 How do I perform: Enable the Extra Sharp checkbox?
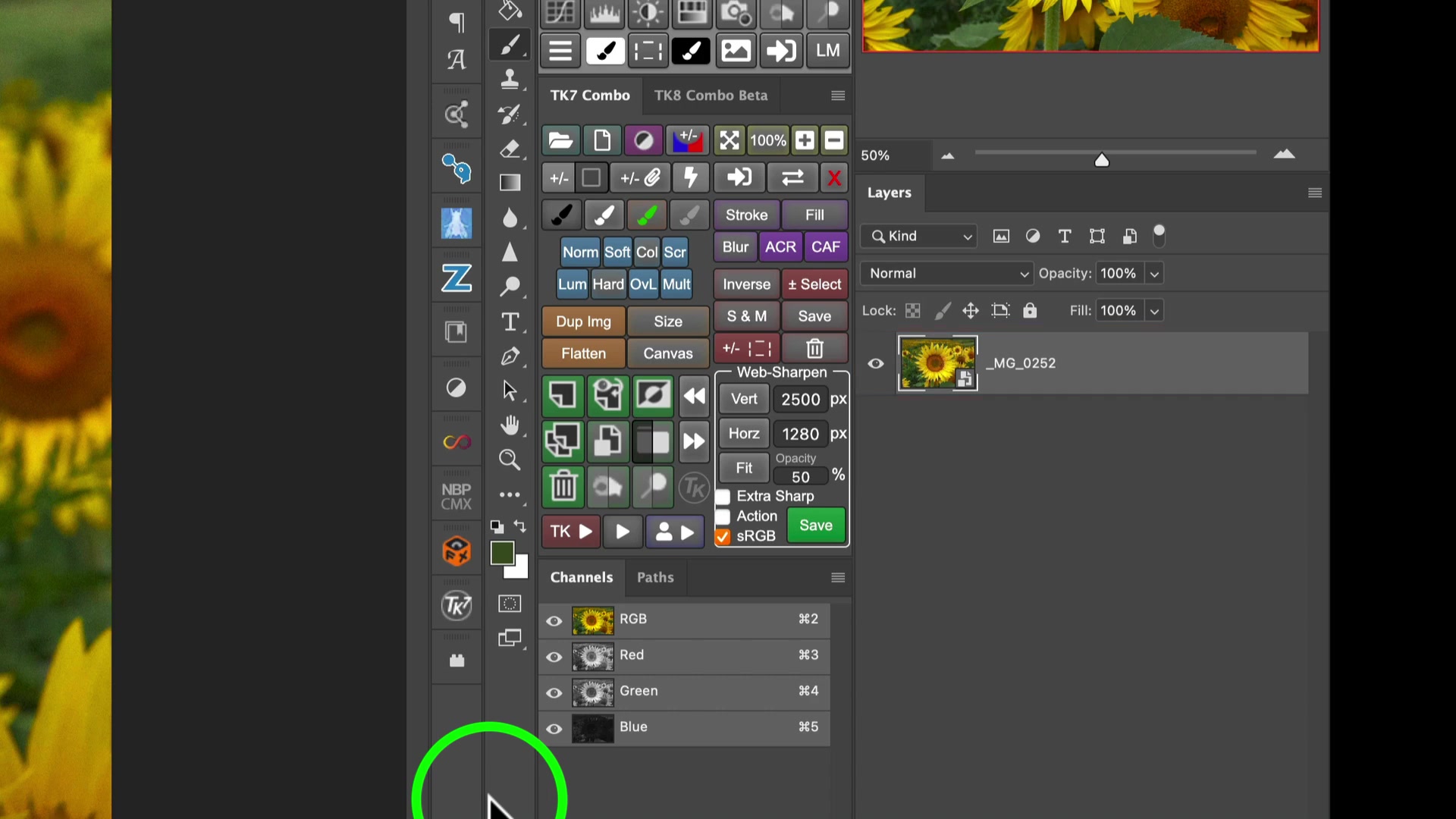723,497
